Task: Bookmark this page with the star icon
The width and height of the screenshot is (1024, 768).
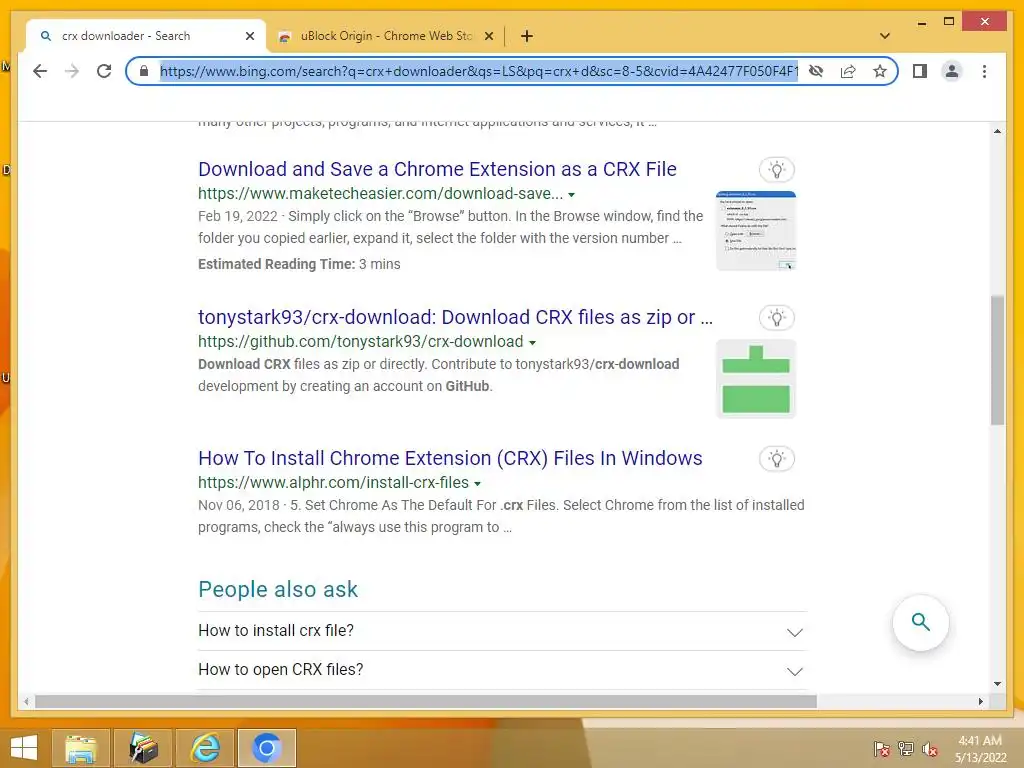Action: [880, 71]
